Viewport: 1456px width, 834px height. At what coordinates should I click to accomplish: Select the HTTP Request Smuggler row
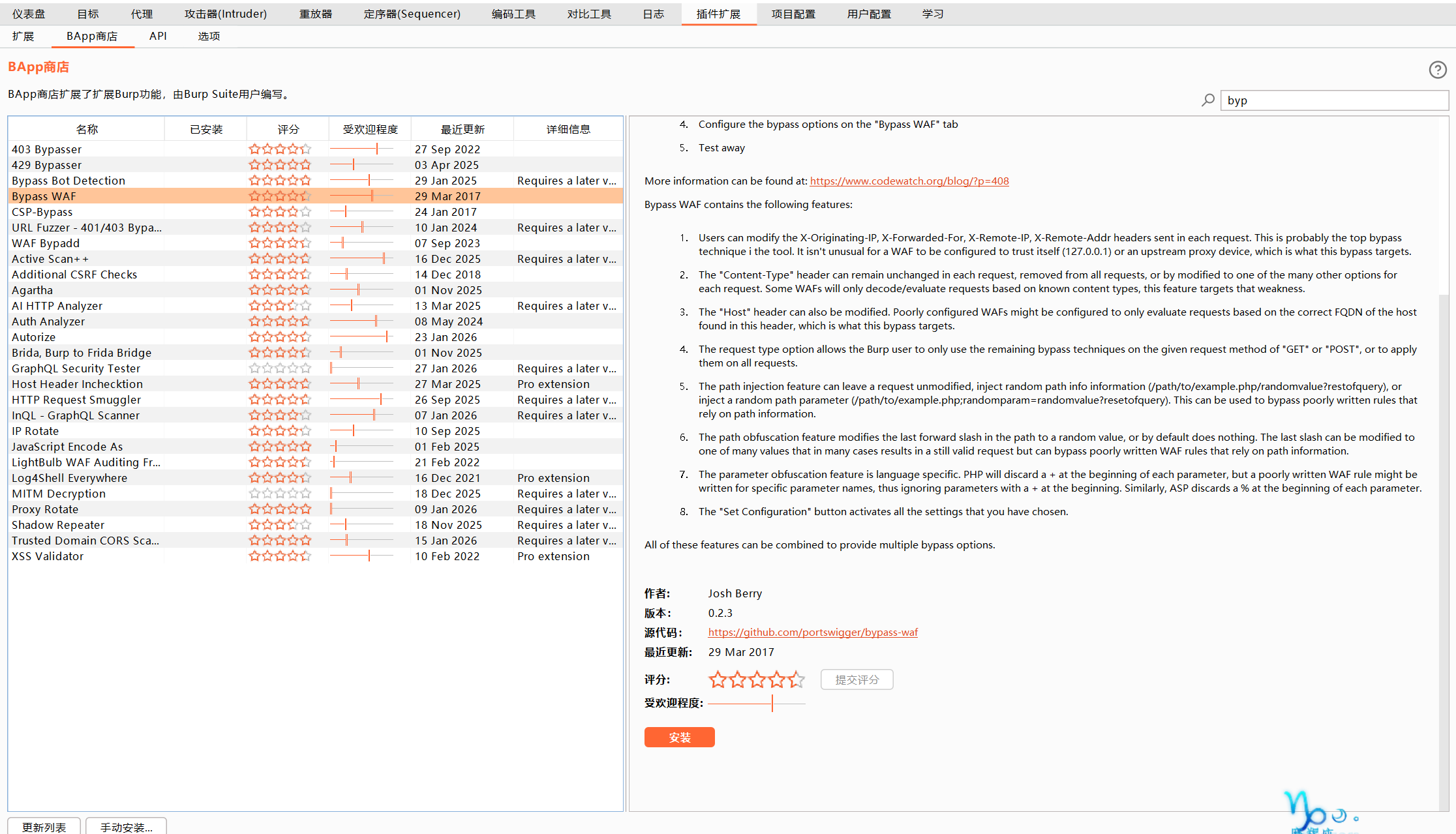click(x=76, y=400)
